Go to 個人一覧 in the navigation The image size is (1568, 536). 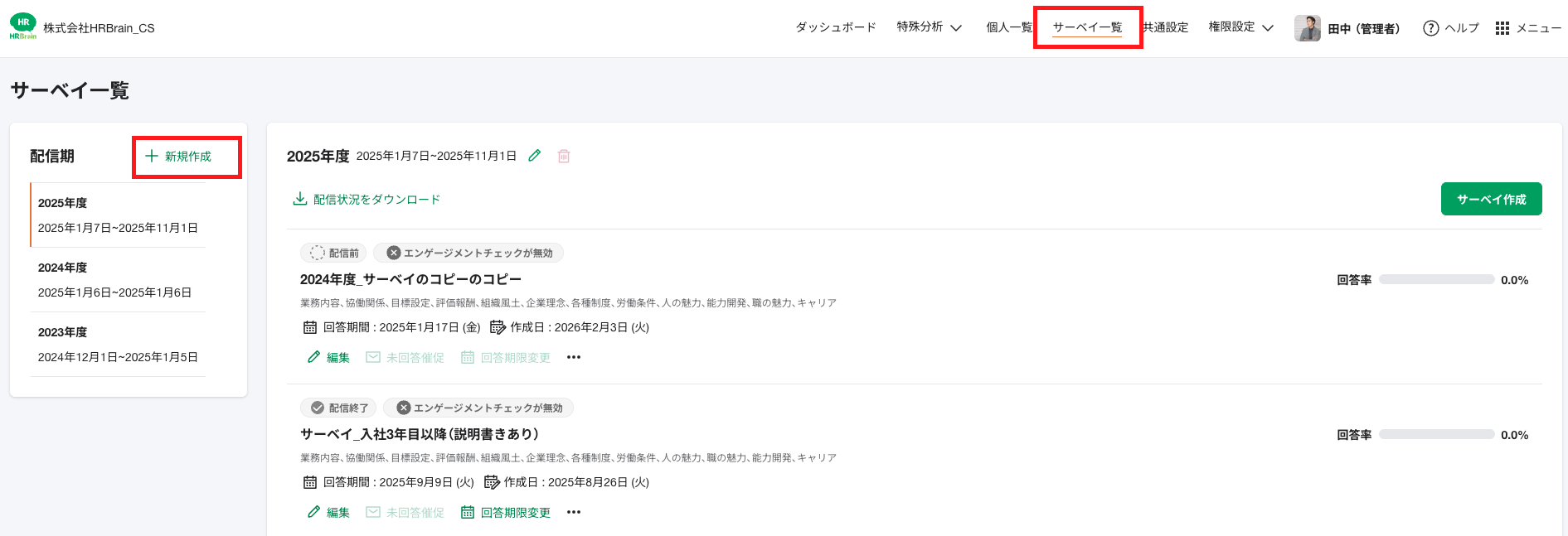[x=1009, y=27]
